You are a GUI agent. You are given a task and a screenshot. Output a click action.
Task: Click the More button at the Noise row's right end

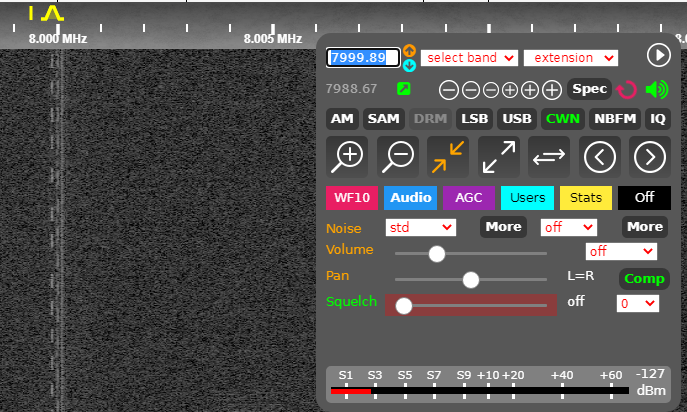click(x=645, y=227)
